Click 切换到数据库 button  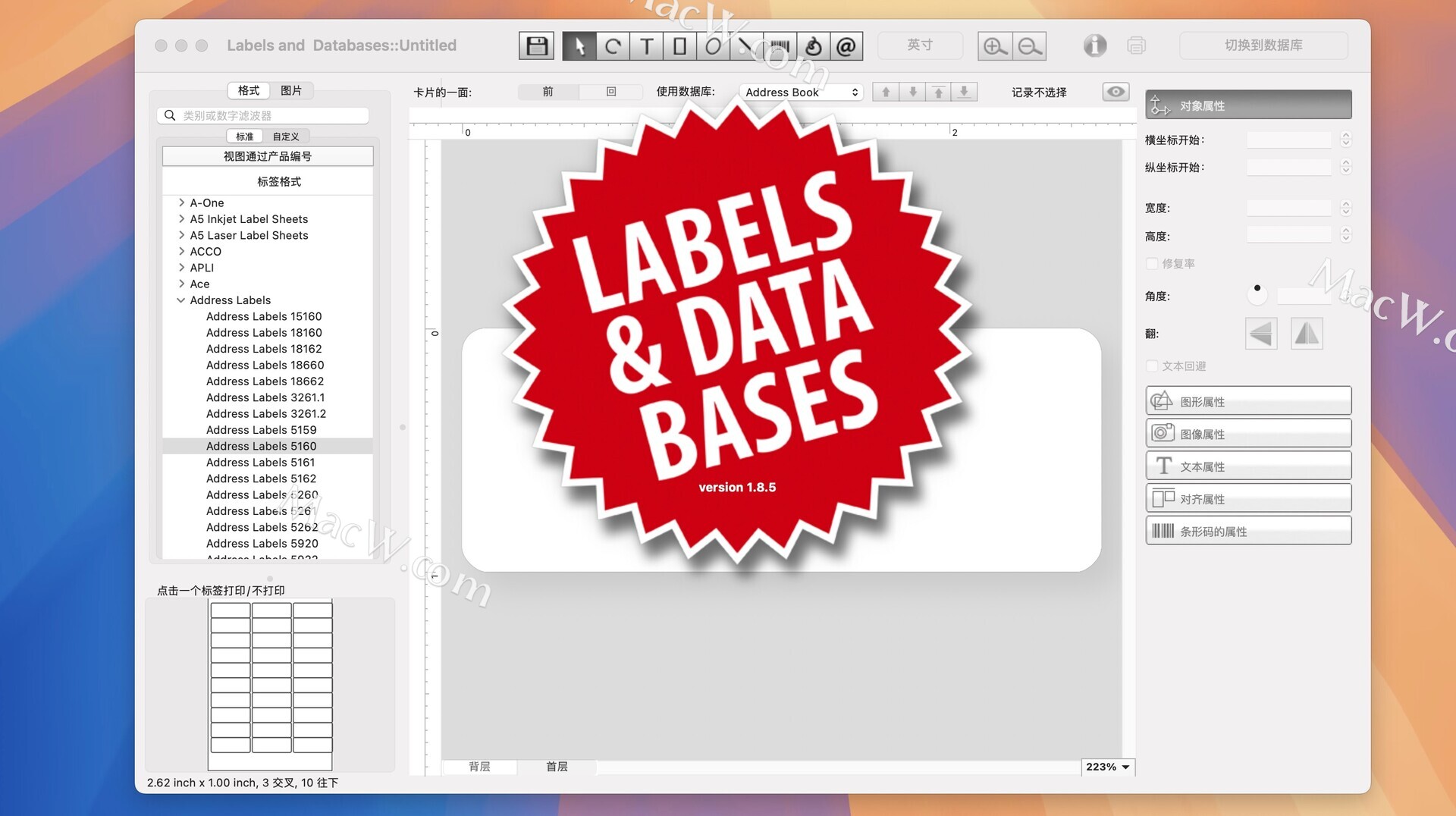(1263, 46)
